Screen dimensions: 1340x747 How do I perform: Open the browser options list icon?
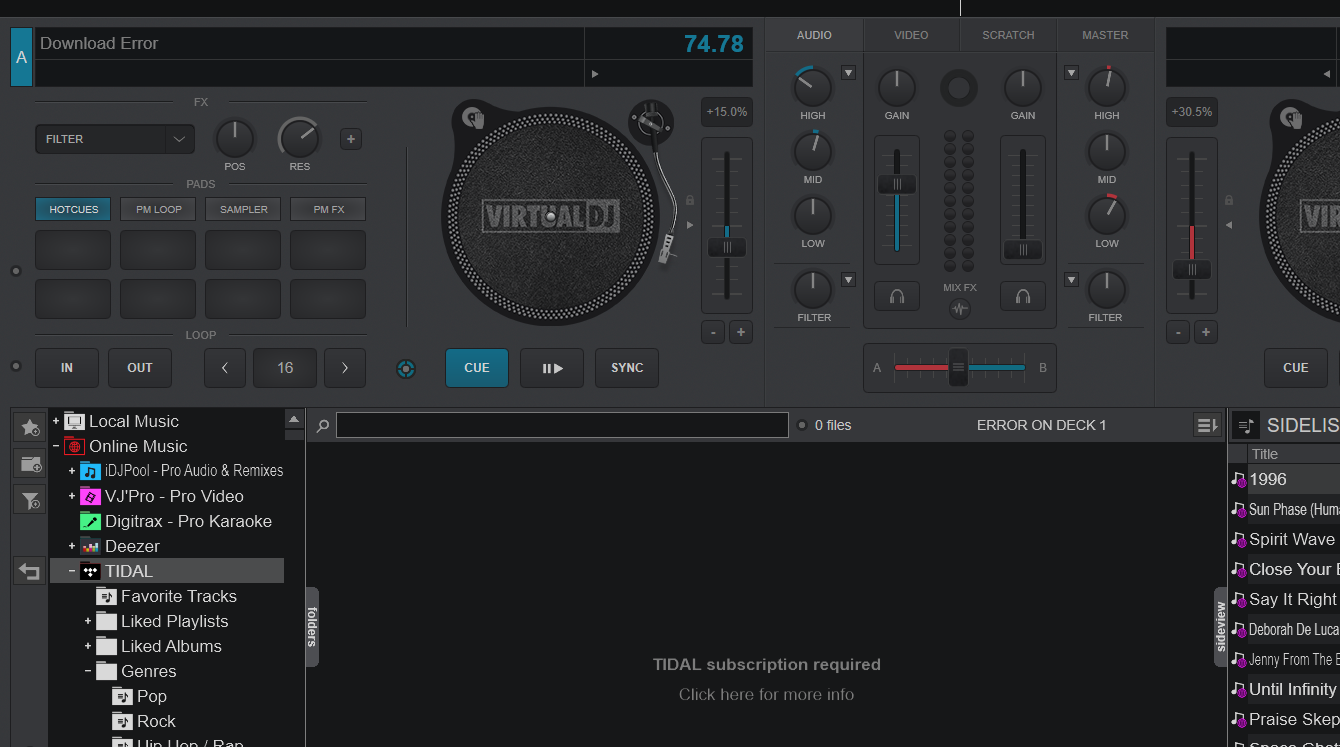tap(1207, 426)
